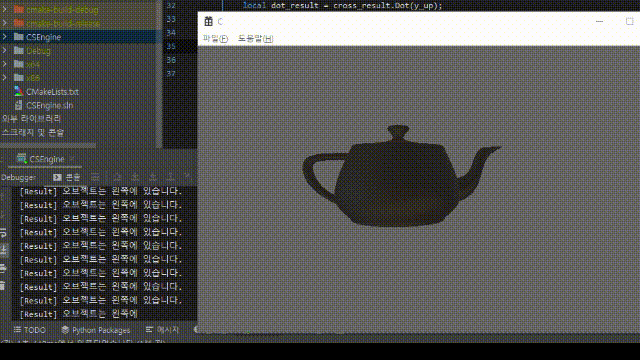Viewport: 640px width, 360px height.
Task: Select the cmake-build-debug folder
Action: [62, 9]
